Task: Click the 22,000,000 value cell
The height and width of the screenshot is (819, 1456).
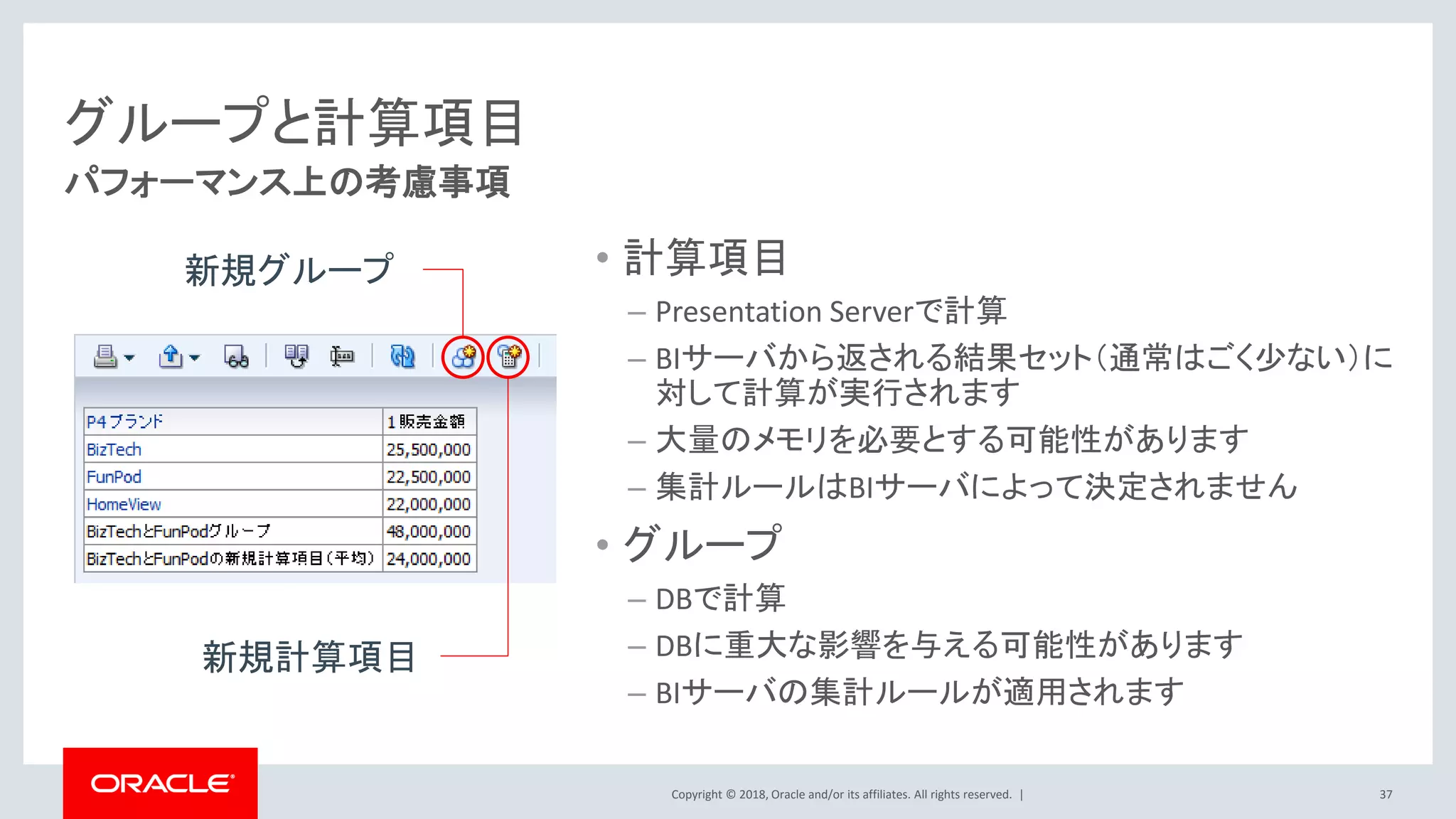Action: [x=430, y=504]
